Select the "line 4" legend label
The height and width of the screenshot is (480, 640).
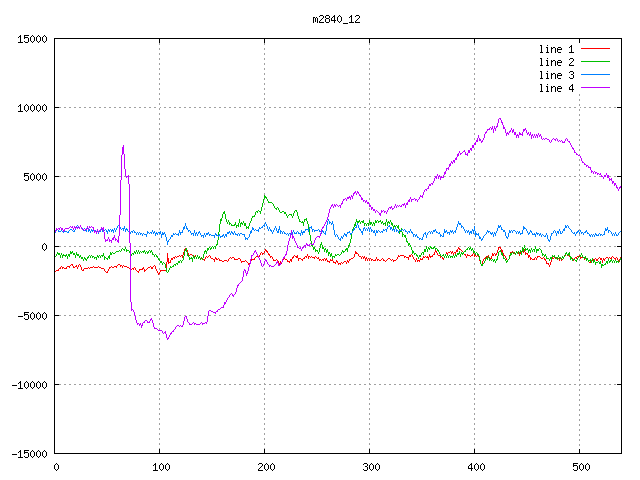556,88
